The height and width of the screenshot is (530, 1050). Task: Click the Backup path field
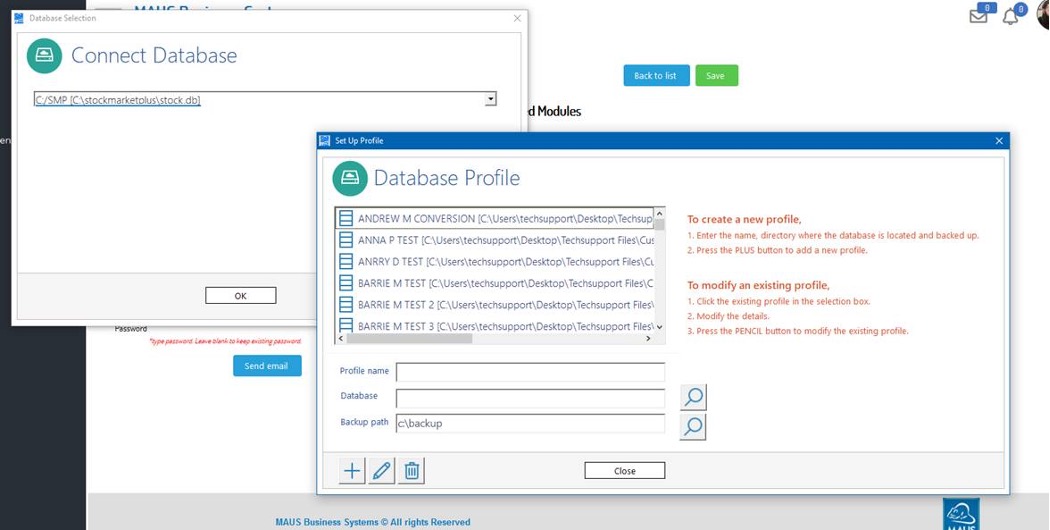click(x=530, y=423)
